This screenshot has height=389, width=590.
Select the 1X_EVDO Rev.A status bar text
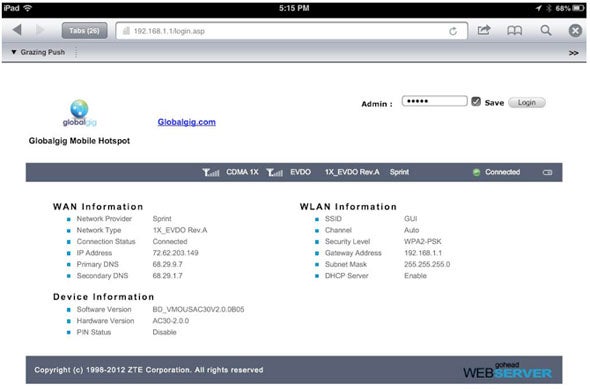(x=352, y=172)
